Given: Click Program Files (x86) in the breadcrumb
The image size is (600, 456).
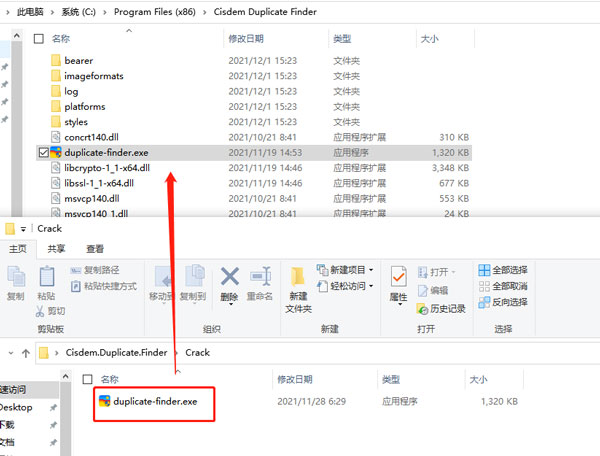Looking at the screenshot, I should [155, 12].
